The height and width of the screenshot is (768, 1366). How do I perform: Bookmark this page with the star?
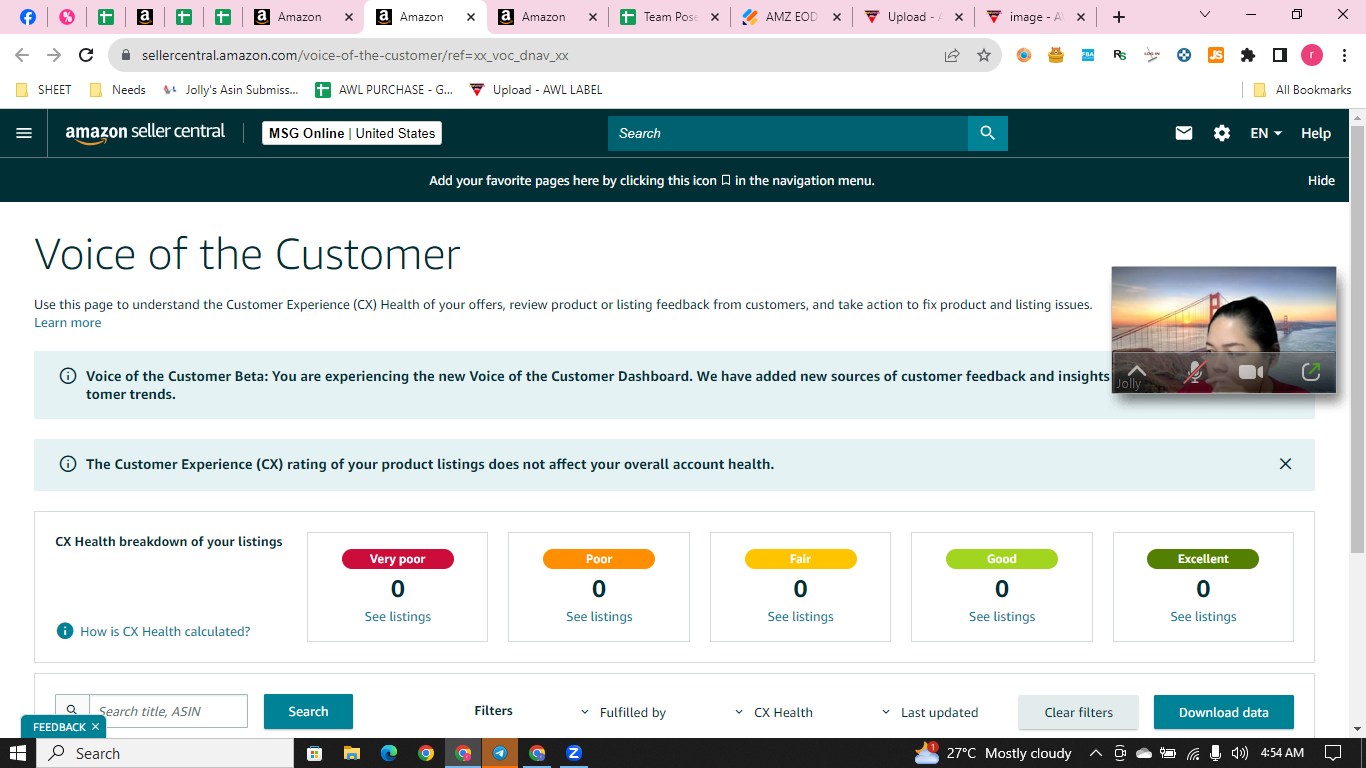tap(984, 56)
